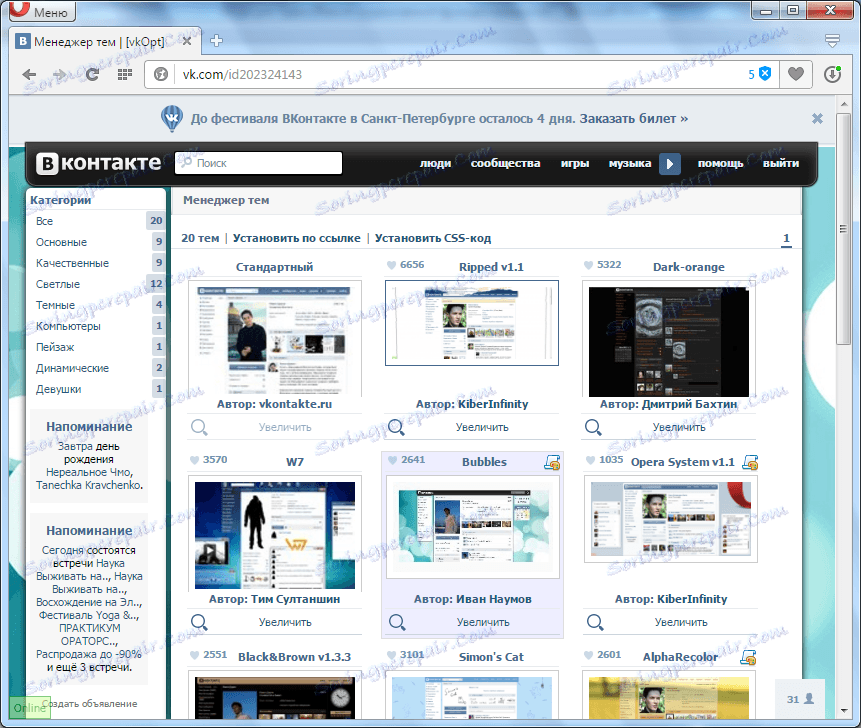Close the VK festival banner

pos(818,118)
